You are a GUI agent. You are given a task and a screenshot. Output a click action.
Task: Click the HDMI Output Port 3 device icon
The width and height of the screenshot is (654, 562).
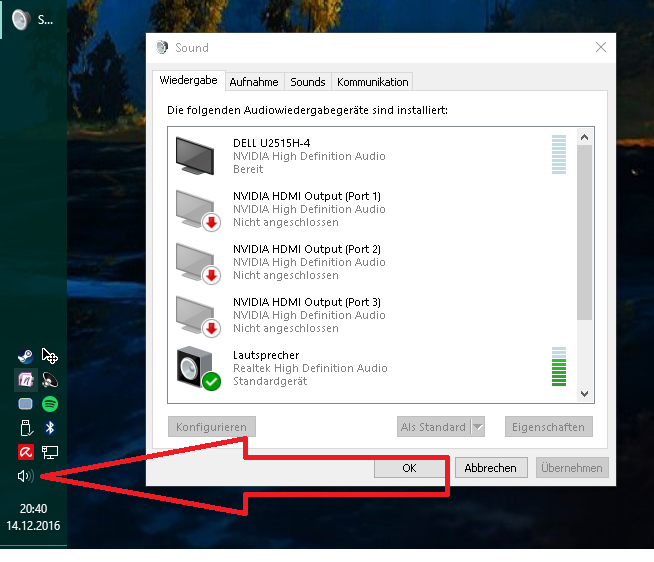(x=198, y=316)
